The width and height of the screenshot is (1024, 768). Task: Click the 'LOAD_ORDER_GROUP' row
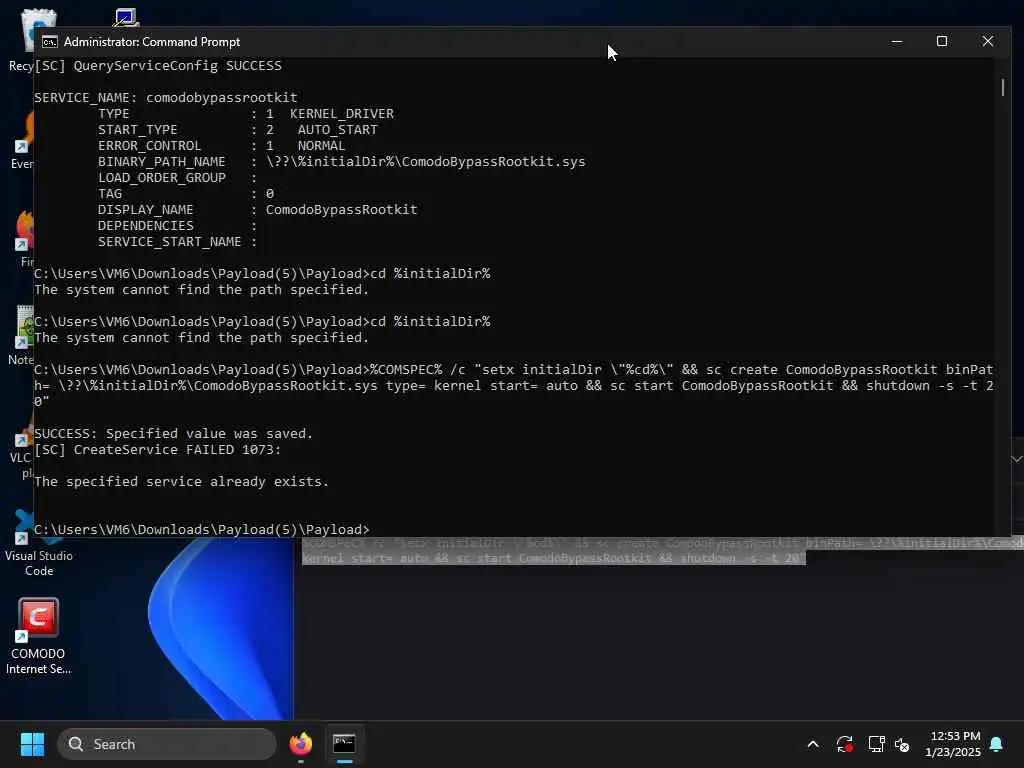tap(177, 178)
